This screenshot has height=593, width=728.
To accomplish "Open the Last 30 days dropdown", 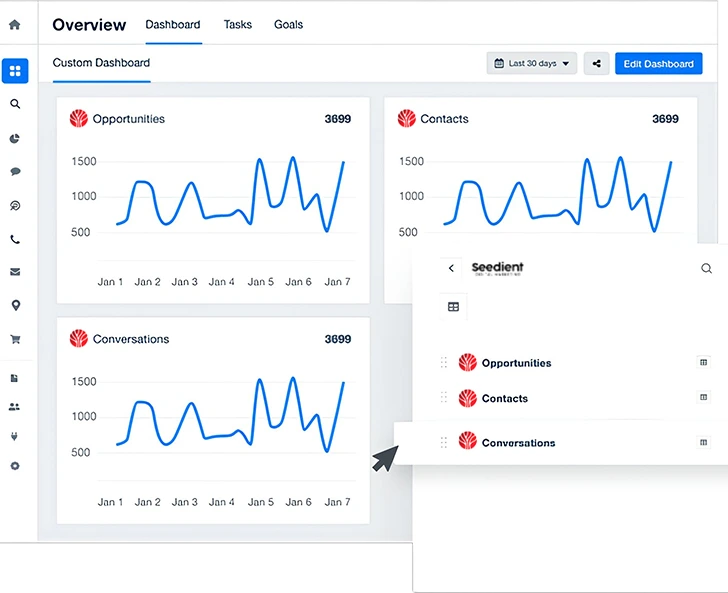I will pos(532,64).
